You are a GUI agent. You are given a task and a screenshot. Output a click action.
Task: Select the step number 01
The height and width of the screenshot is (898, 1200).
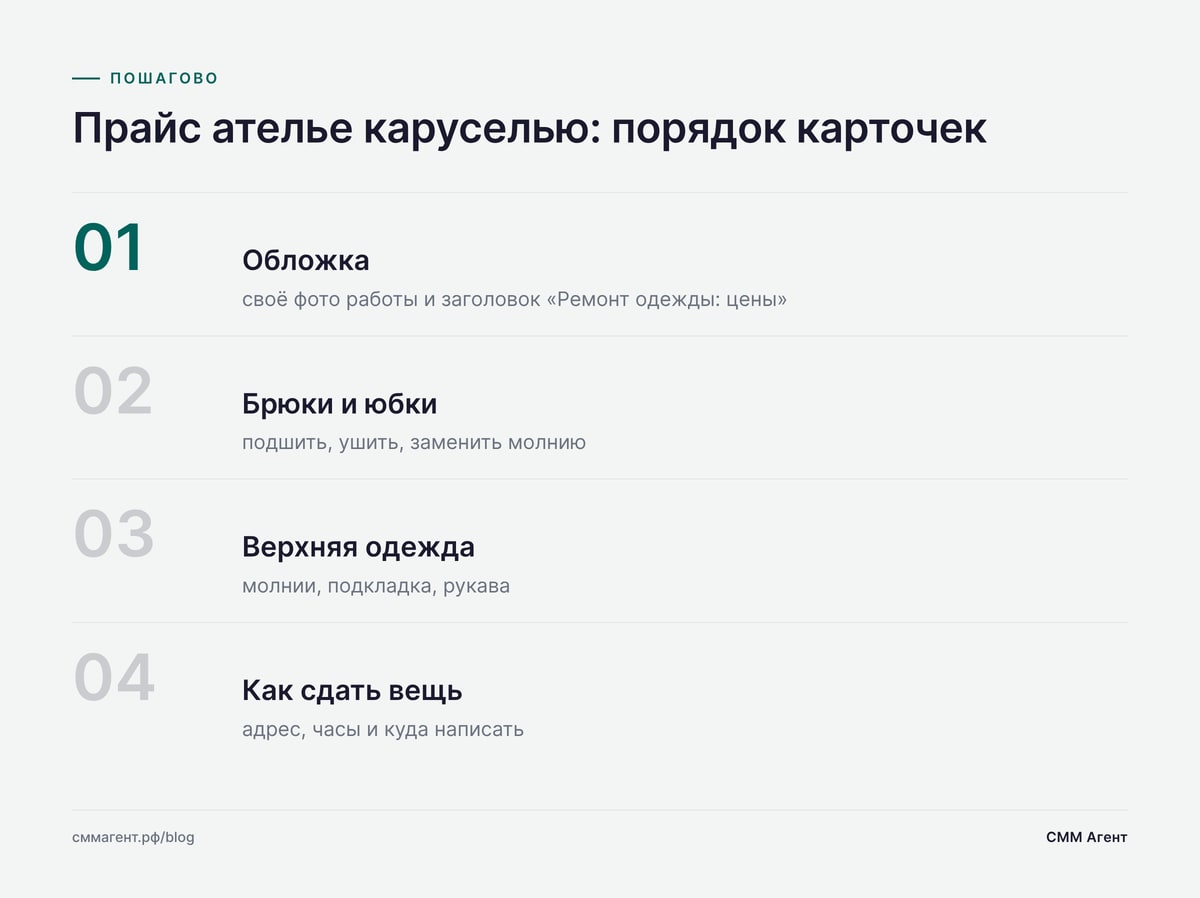tap(109, 248)
